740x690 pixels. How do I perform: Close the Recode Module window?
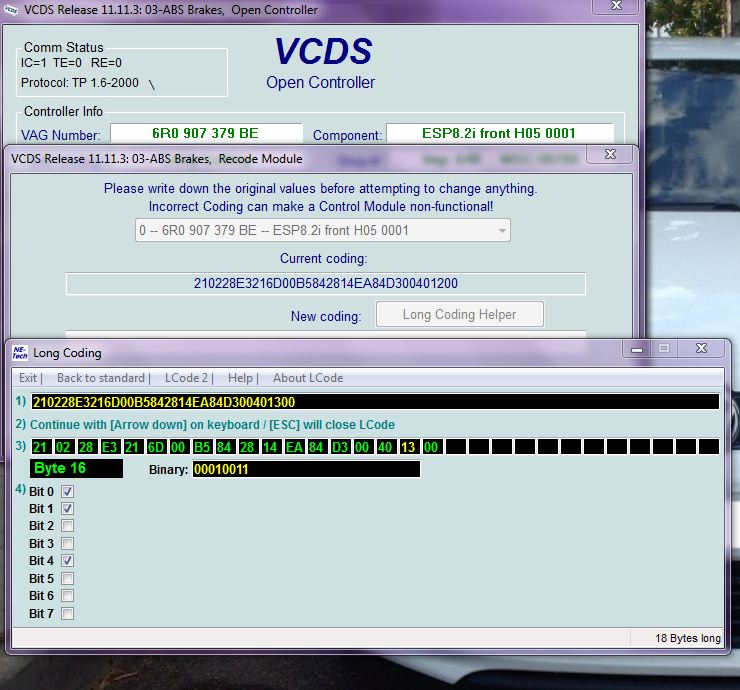(x=610, y=154)
